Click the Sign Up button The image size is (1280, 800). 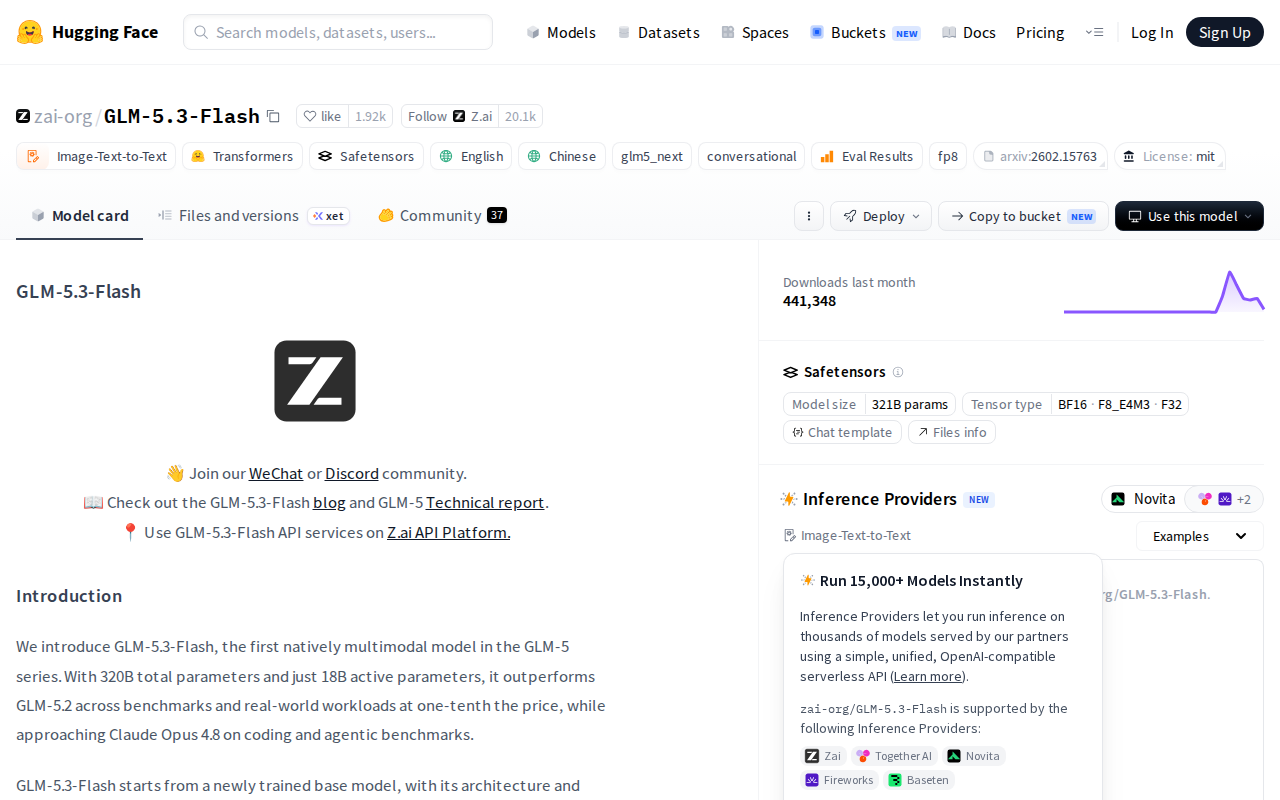1225,32
